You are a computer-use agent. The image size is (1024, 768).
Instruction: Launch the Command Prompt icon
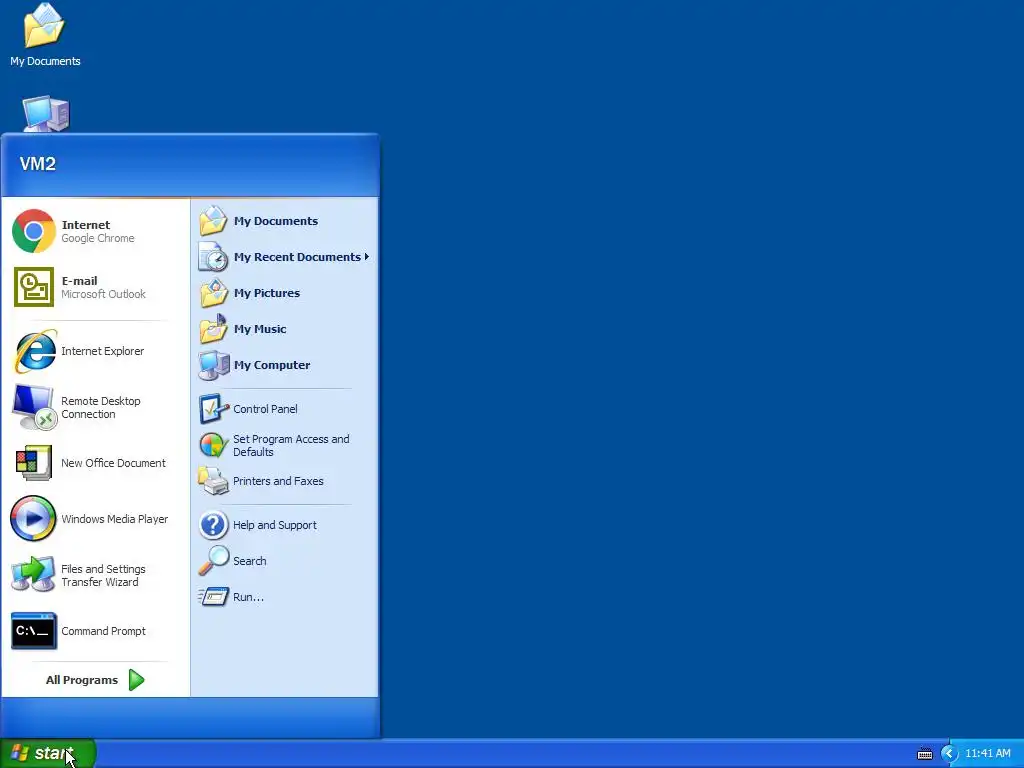(x=34, y=631)
